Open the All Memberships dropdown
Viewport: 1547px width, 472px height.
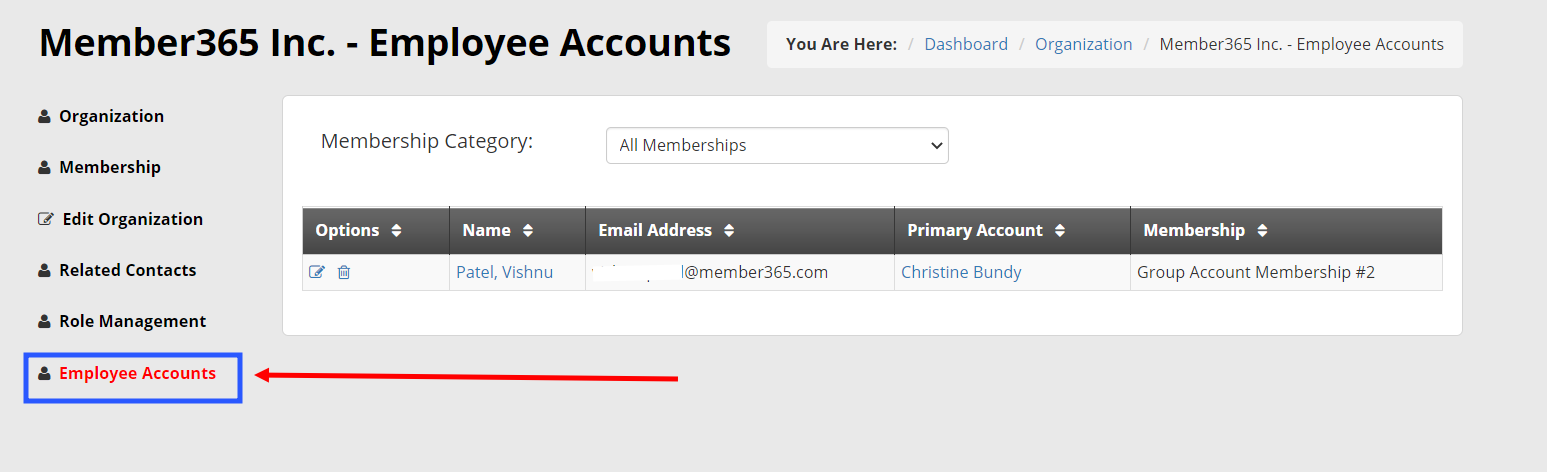[x=777, y=145]
